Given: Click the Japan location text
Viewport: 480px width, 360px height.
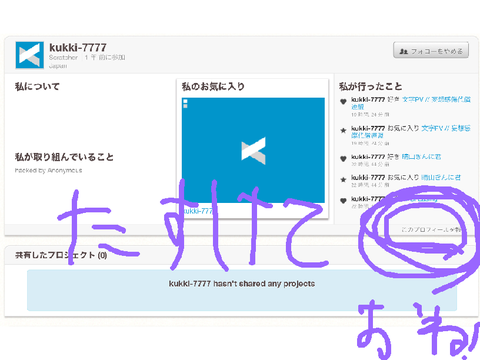Looking at the screenshot, I should click(x=58, y=66).
